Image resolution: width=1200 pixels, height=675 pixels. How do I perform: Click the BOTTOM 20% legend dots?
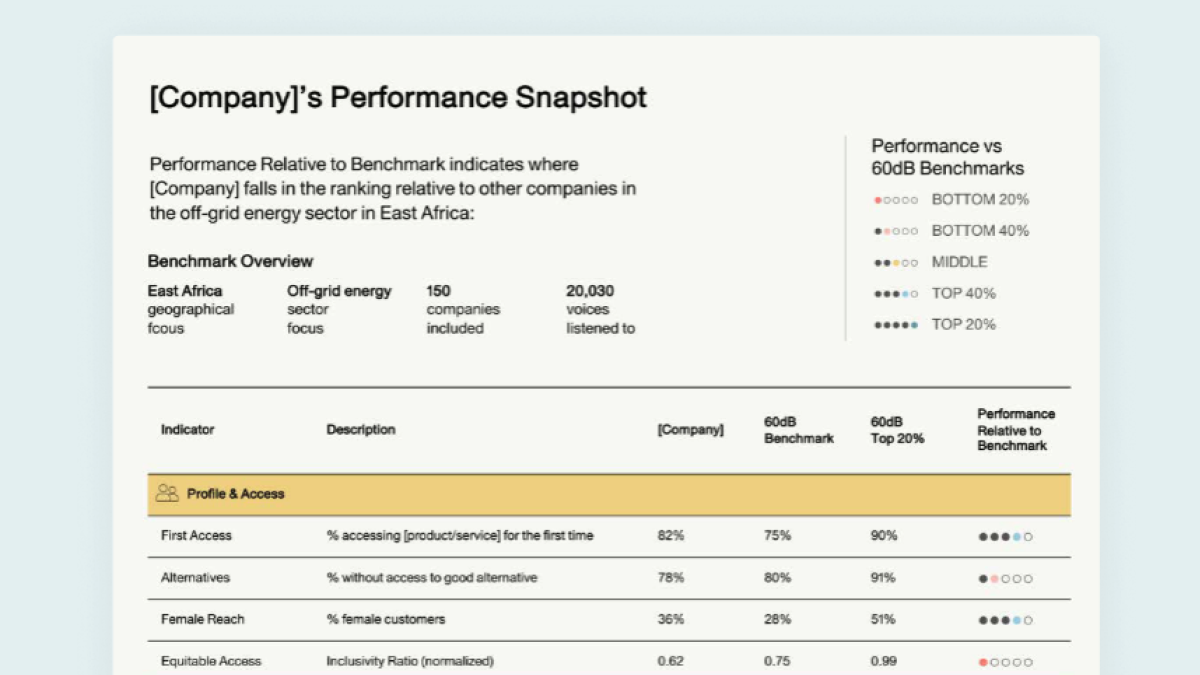[896, 200]
